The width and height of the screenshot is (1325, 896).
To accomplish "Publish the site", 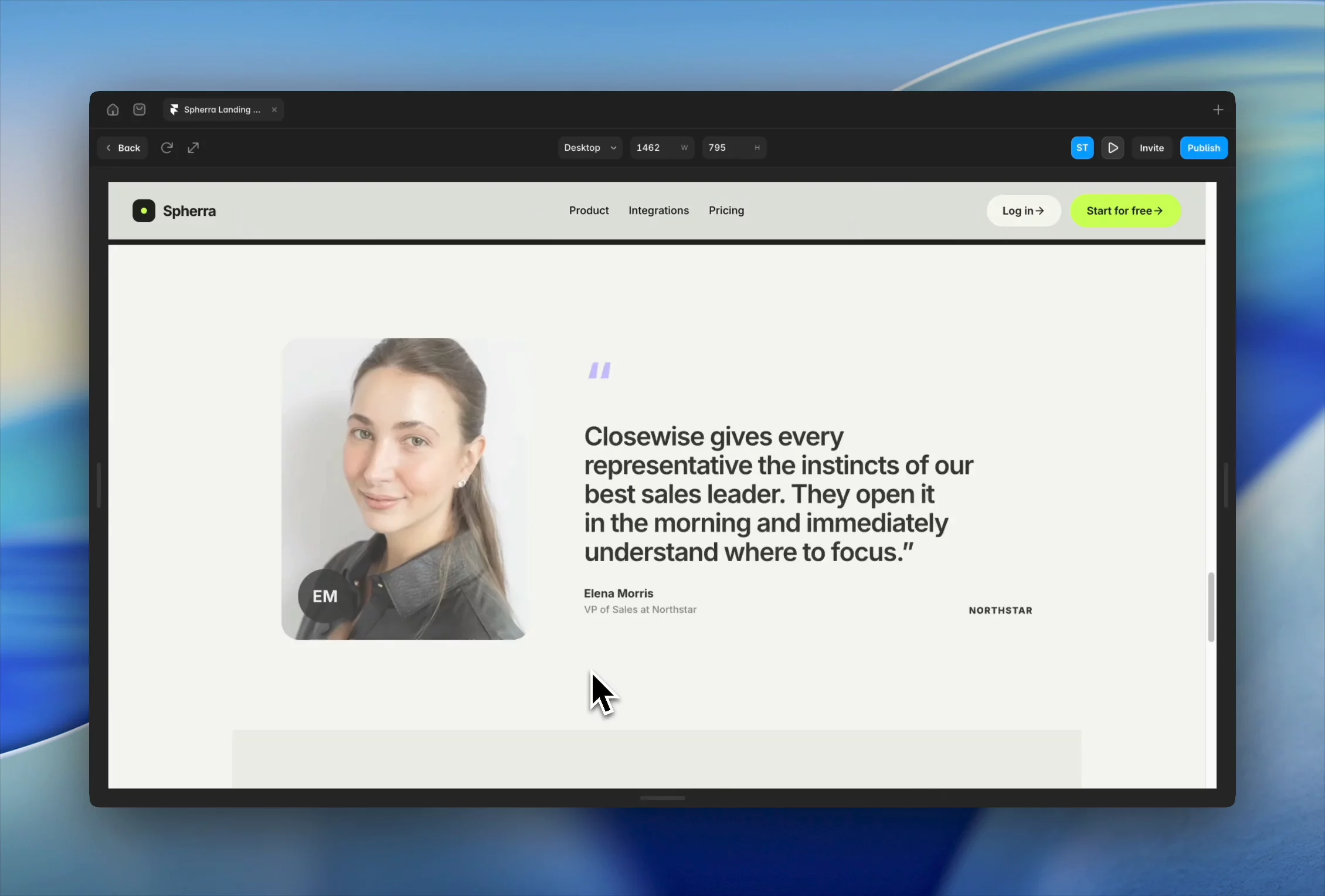I will [x=1204, y=148].
